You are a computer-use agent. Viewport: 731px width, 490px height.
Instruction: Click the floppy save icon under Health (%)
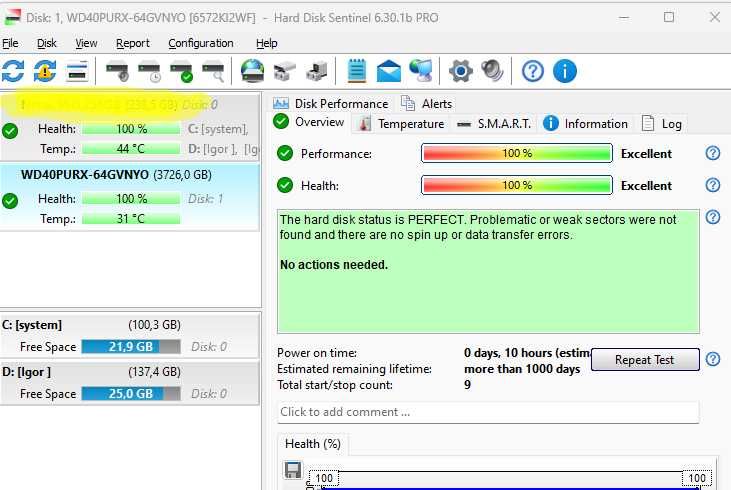(x=293, y=470)
